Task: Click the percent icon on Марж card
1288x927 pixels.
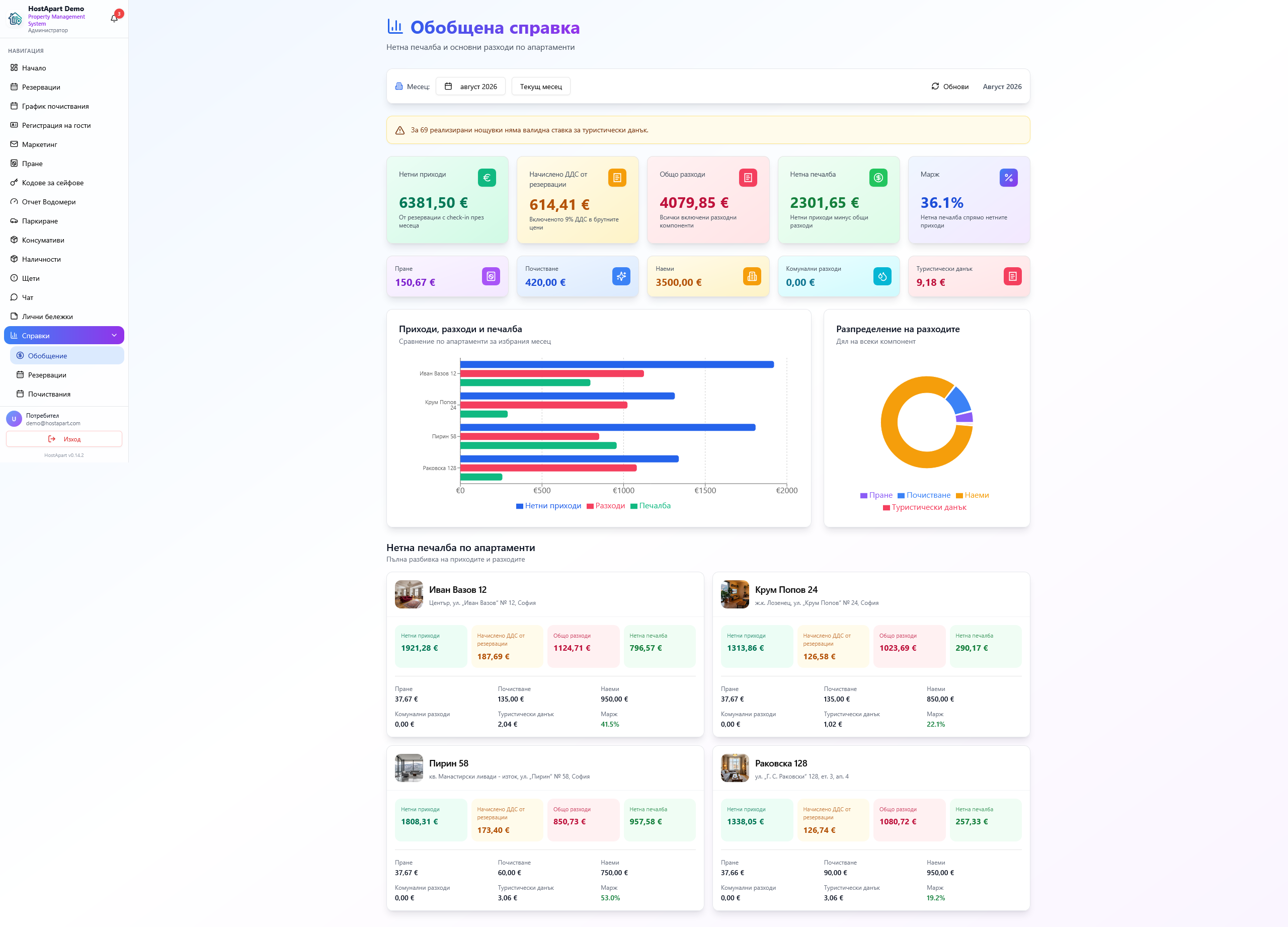Action: (x=1008, y=178)
